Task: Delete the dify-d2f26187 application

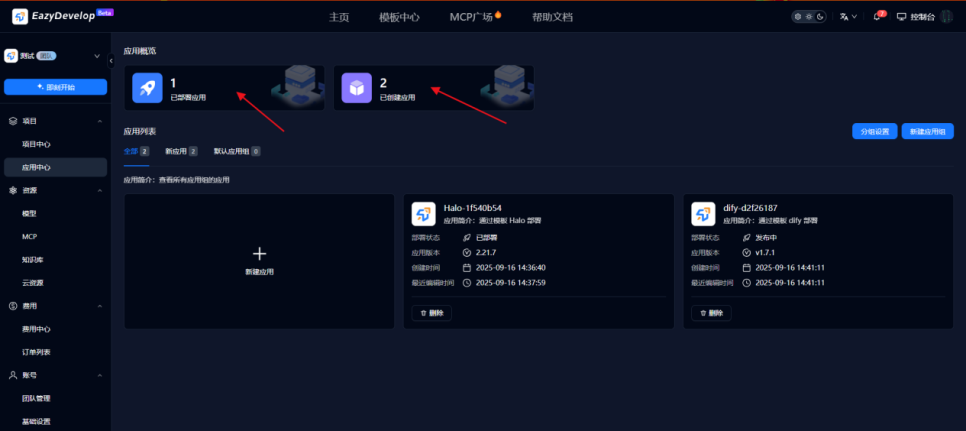Action: coord(711,313)
